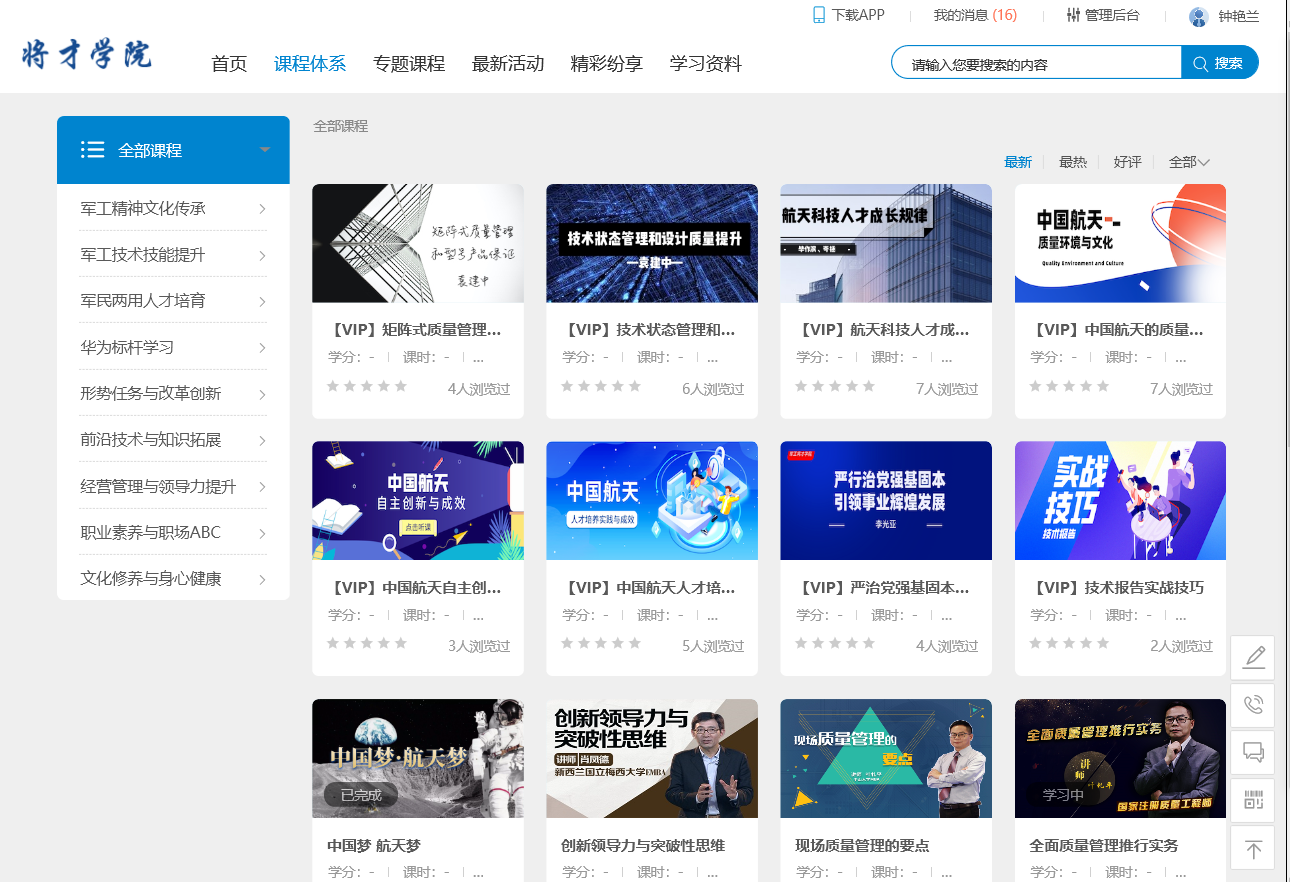The height and width of the screenshot is (882, 1290).
Task: Go to 首页 in navigation
Action: [229, 64]
